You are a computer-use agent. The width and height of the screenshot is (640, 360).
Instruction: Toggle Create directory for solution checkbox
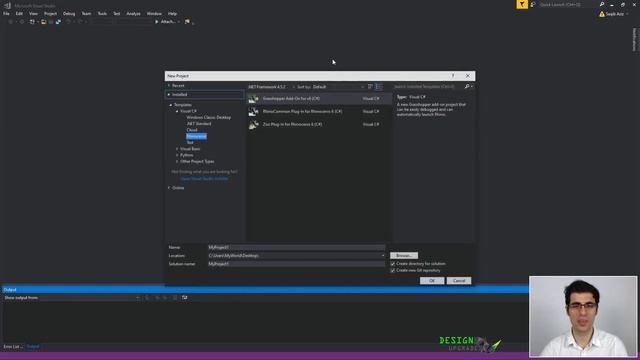(x=393, y=264)
